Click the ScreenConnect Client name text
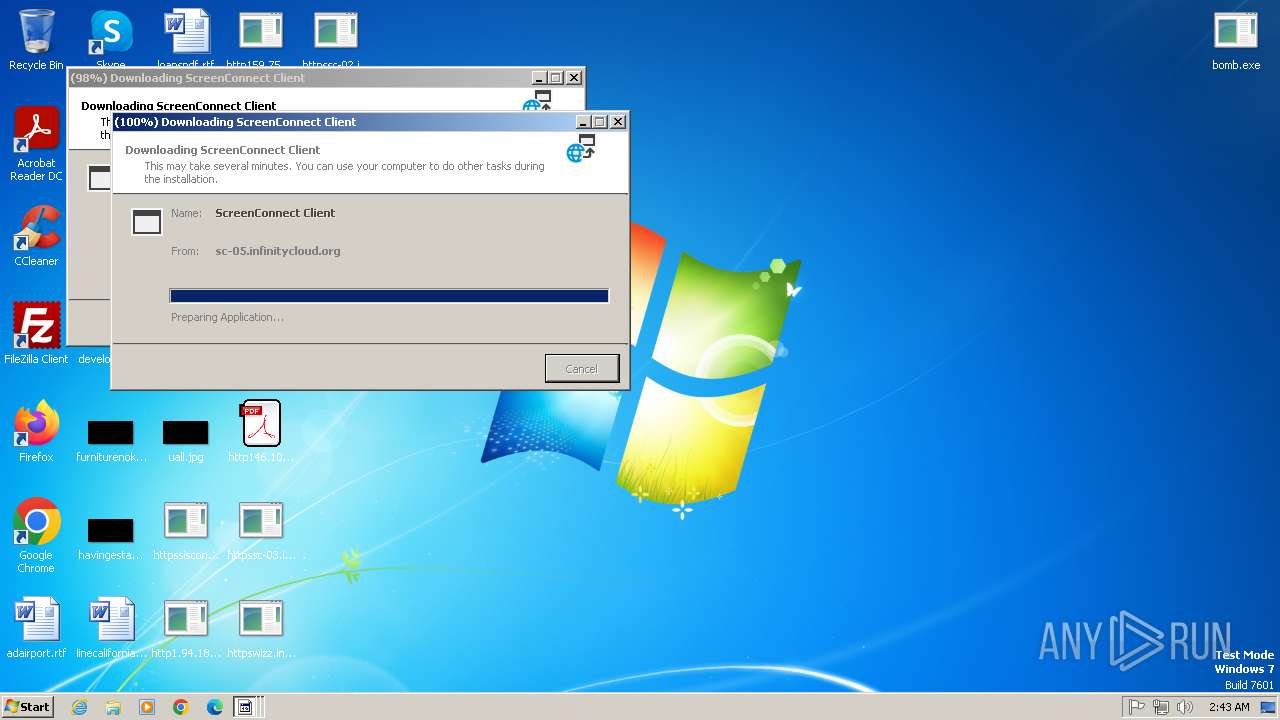Viewport: 1280px width, 720px height. click(275, 213)
